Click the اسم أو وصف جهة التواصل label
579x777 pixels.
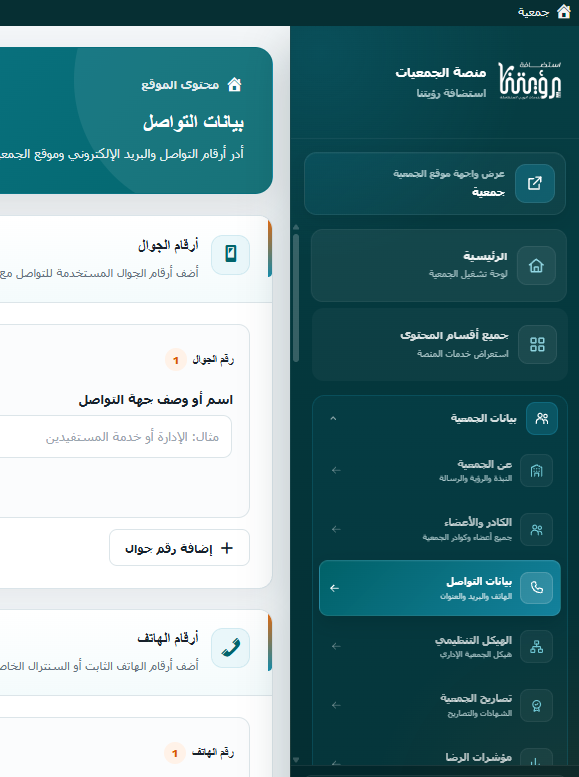tap(156, 400)
